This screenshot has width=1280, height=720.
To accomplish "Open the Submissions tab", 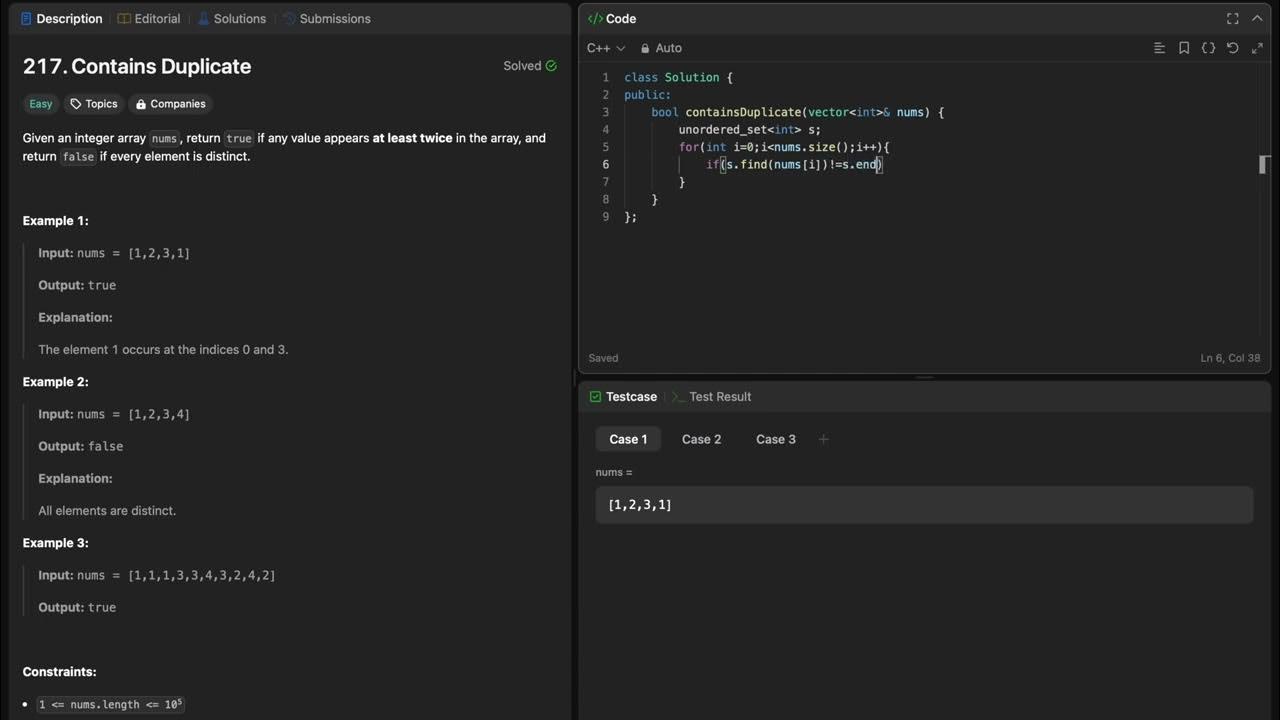I will [326, 19].
